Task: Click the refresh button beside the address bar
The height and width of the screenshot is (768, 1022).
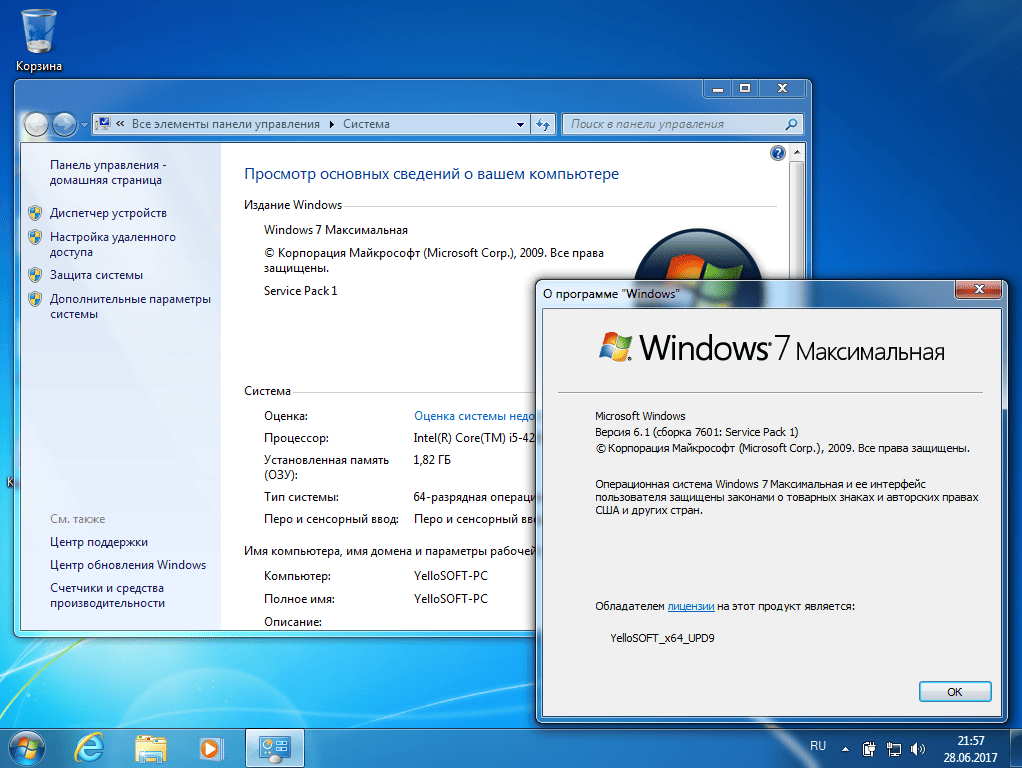Action: point(543,124)
